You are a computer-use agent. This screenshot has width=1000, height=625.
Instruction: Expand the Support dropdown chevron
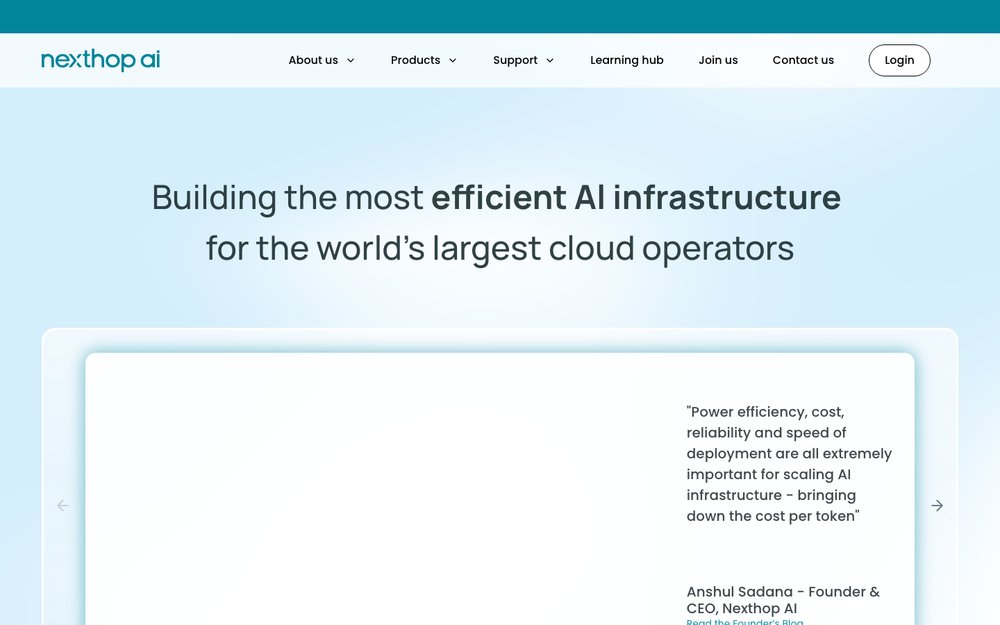coord(550,61)
